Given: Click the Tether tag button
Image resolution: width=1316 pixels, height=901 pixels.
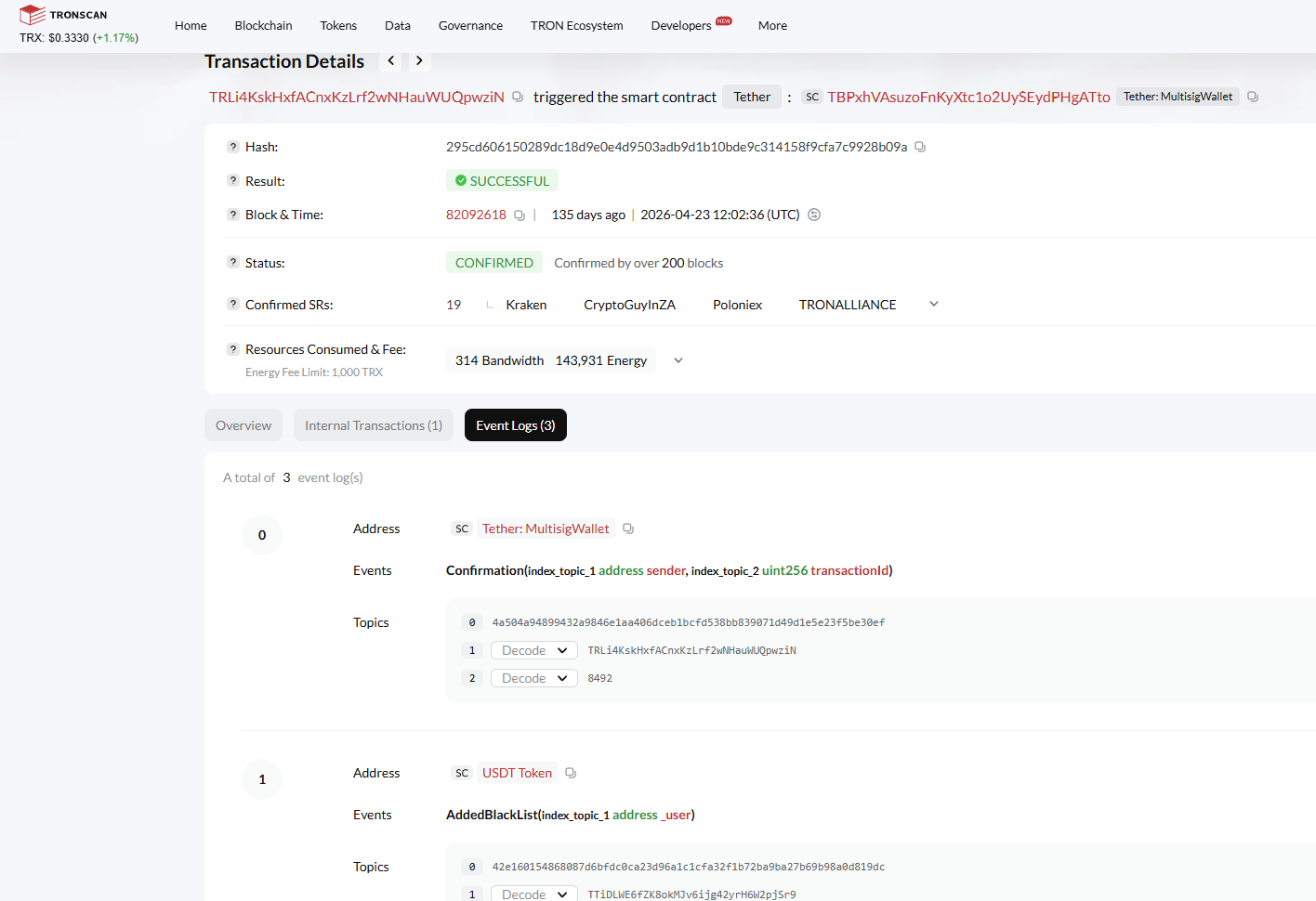Looking at the screenshot, I should [752, 97].
